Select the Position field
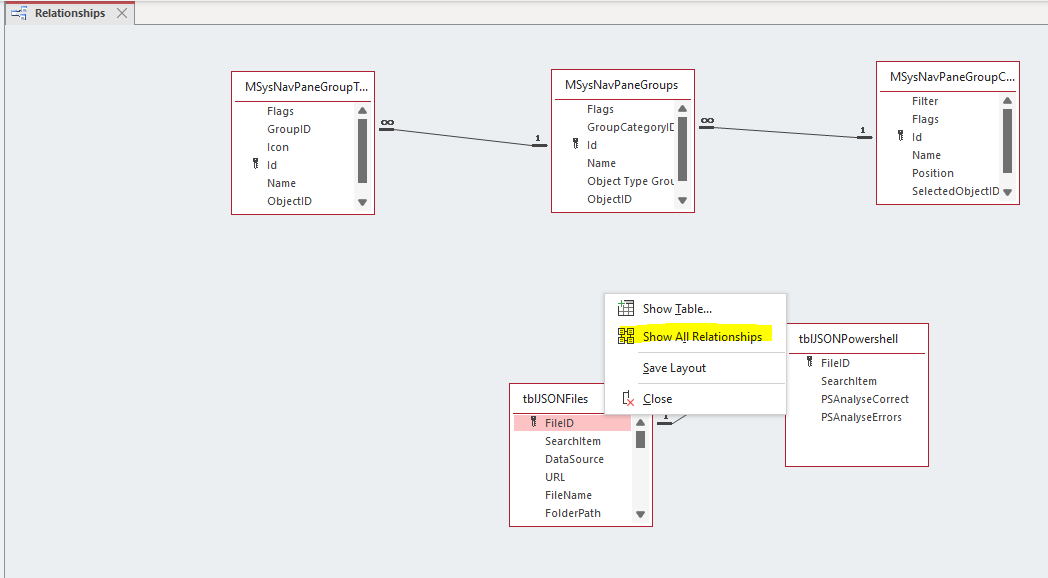 click(x=933, y=173)
